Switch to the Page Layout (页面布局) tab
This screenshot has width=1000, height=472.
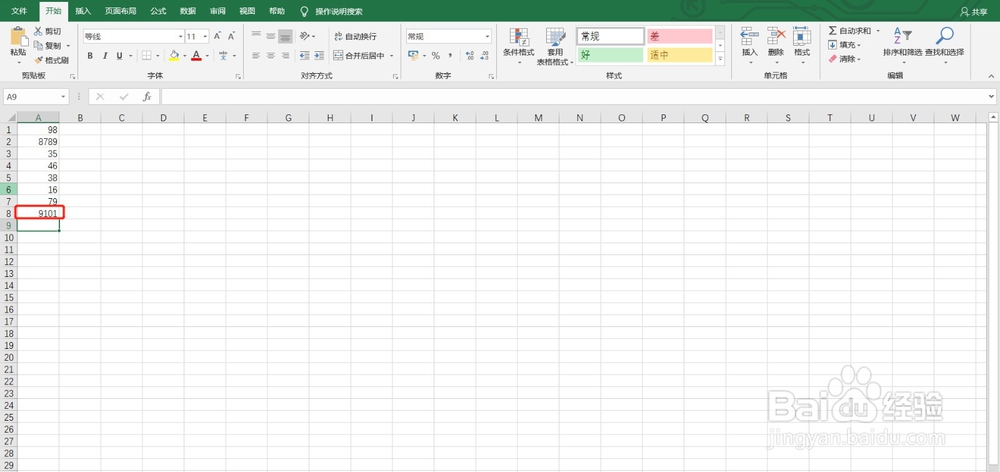point(121,11)
